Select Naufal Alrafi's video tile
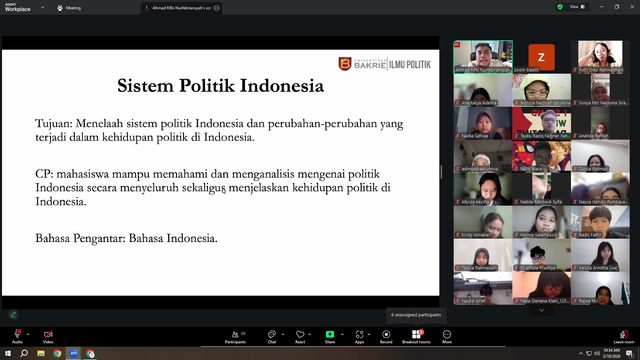The width and height of the screenshot is (640, 360). pyautogui.click(x=483, y=288)
